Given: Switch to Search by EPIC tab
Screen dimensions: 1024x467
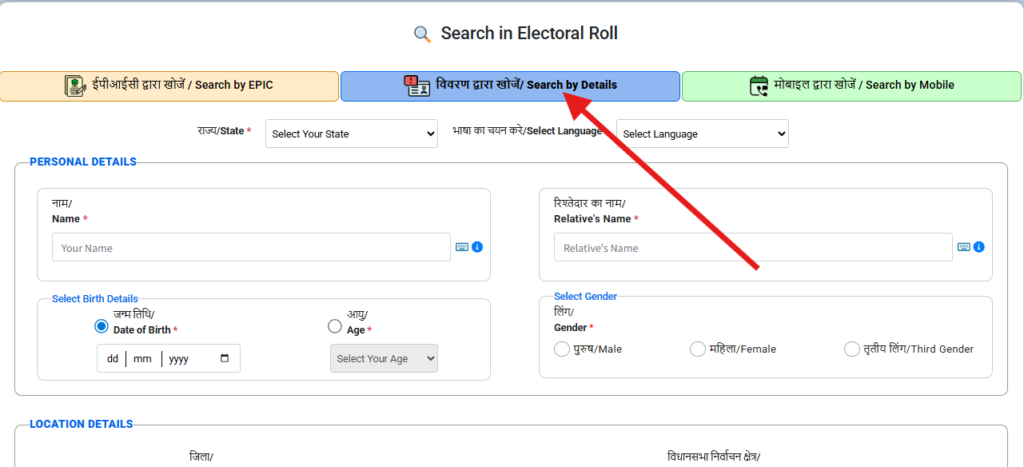Looking at the screenshot, I should pyautogui.click(x=169, y=86).
